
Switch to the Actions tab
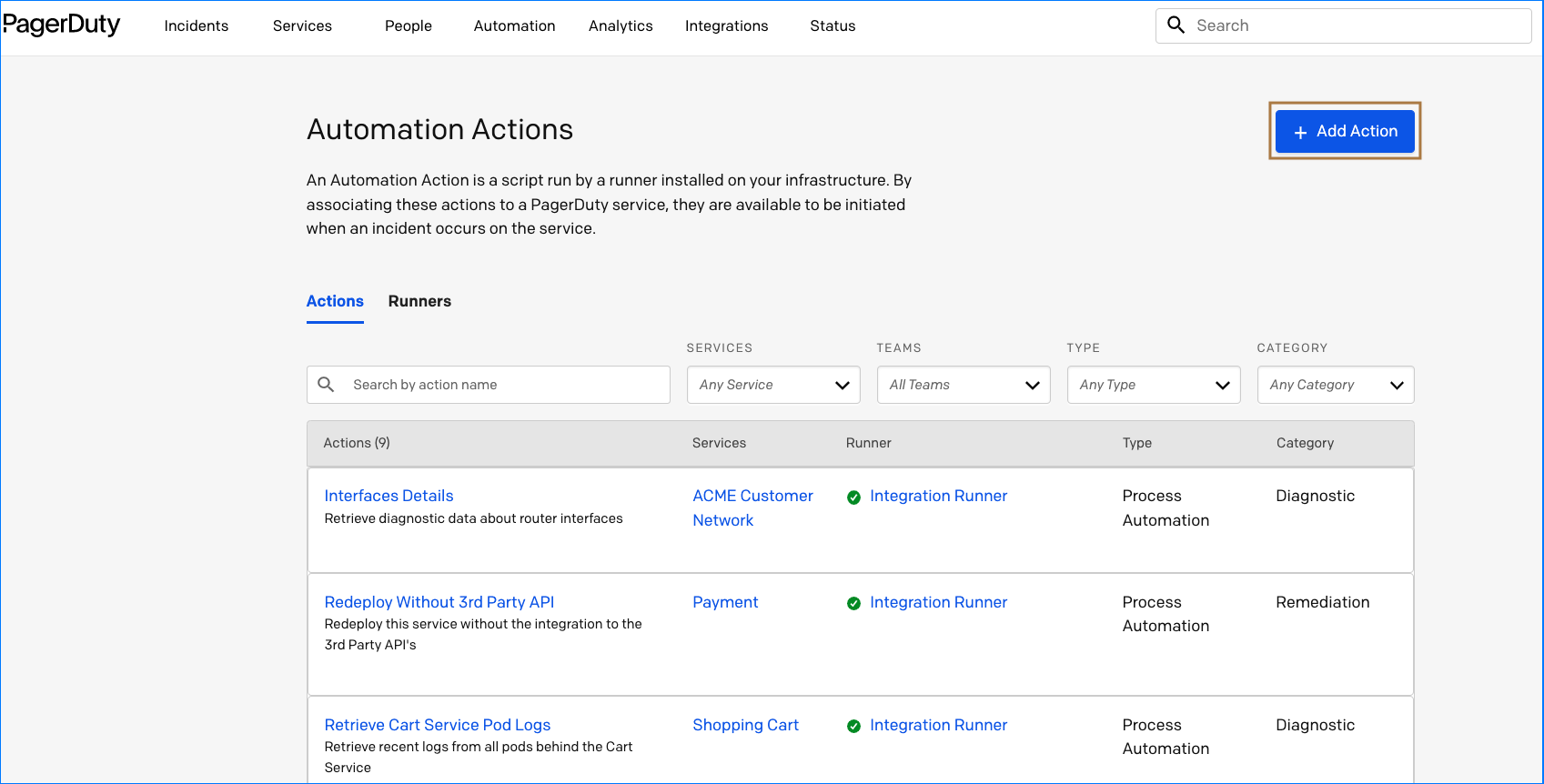click(x=335, y=301)
